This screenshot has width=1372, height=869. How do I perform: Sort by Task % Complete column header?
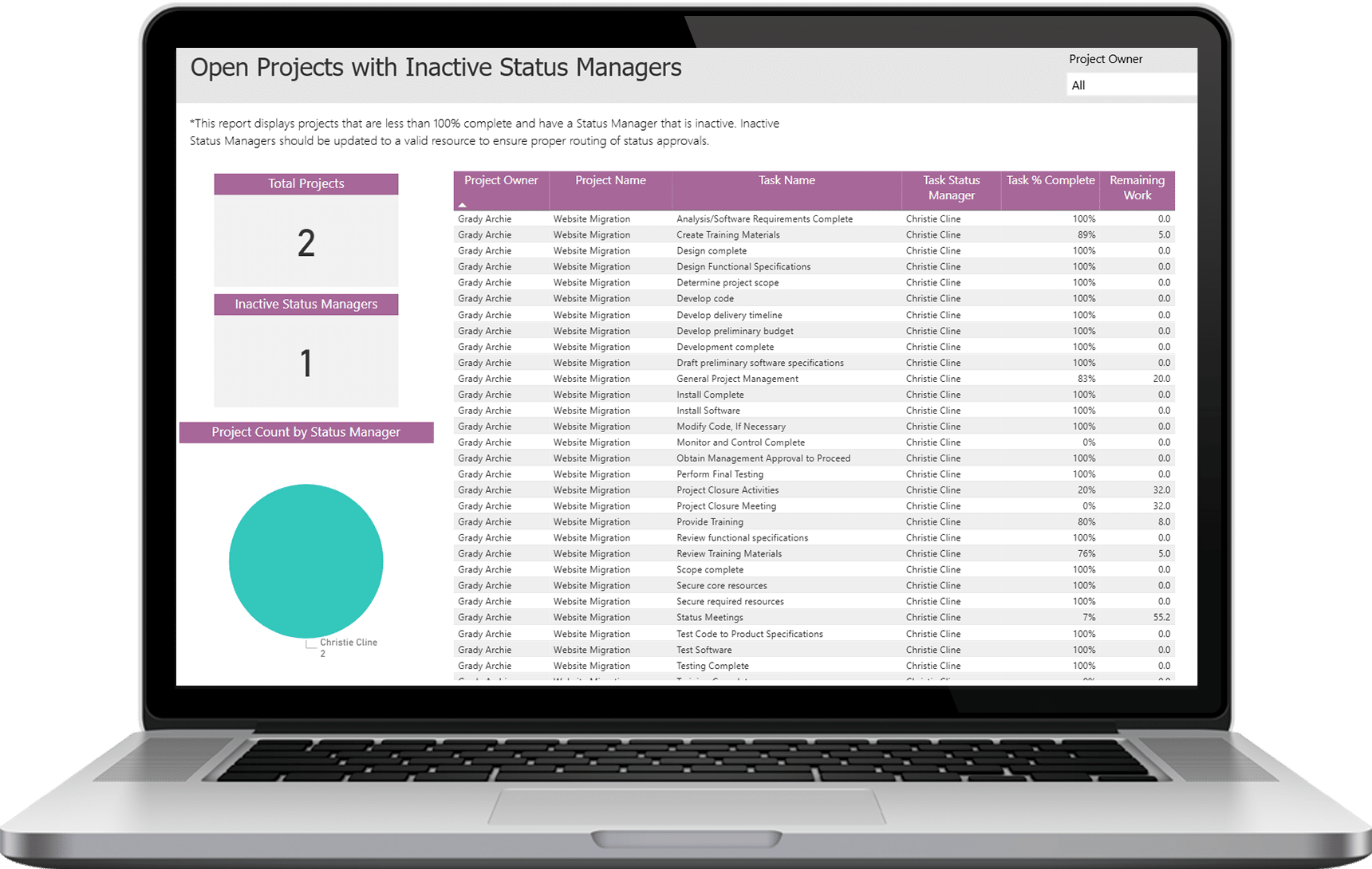tap(1050, 181)
